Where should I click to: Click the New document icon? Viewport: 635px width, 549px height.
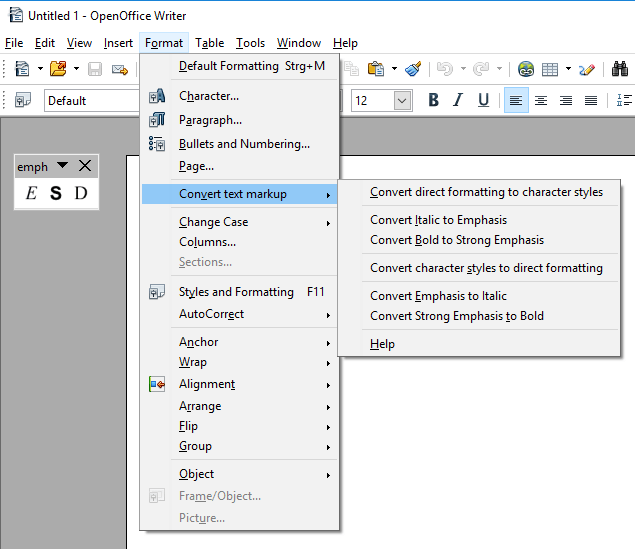tap(22, 69)
